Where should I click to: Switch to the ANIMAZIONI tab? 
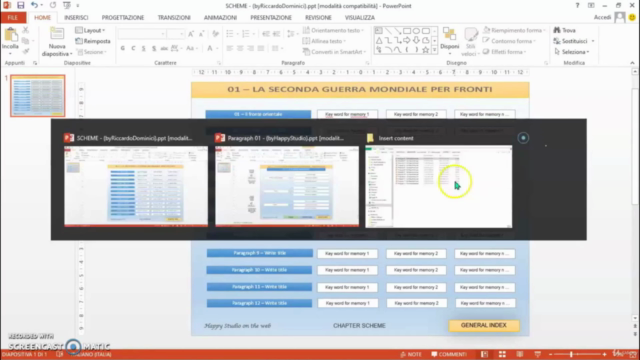pos(220,18)
